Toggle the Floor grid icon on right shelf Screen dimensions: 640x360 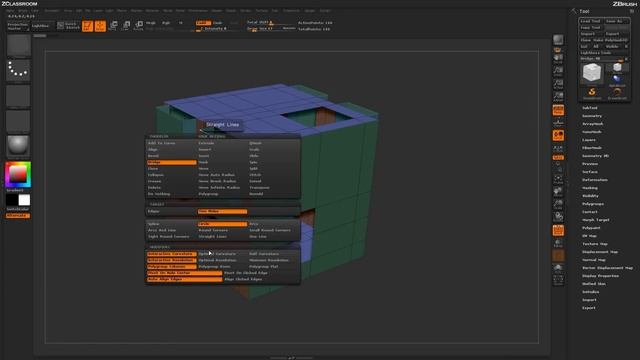click(x=558, y=122)
